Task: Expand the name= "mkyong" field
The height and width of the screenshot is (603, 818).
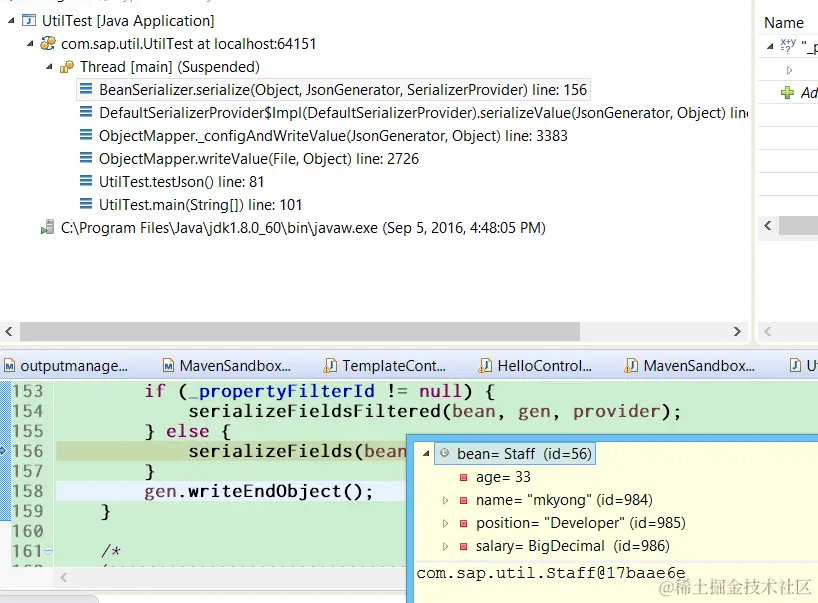Action: (445, 500)
